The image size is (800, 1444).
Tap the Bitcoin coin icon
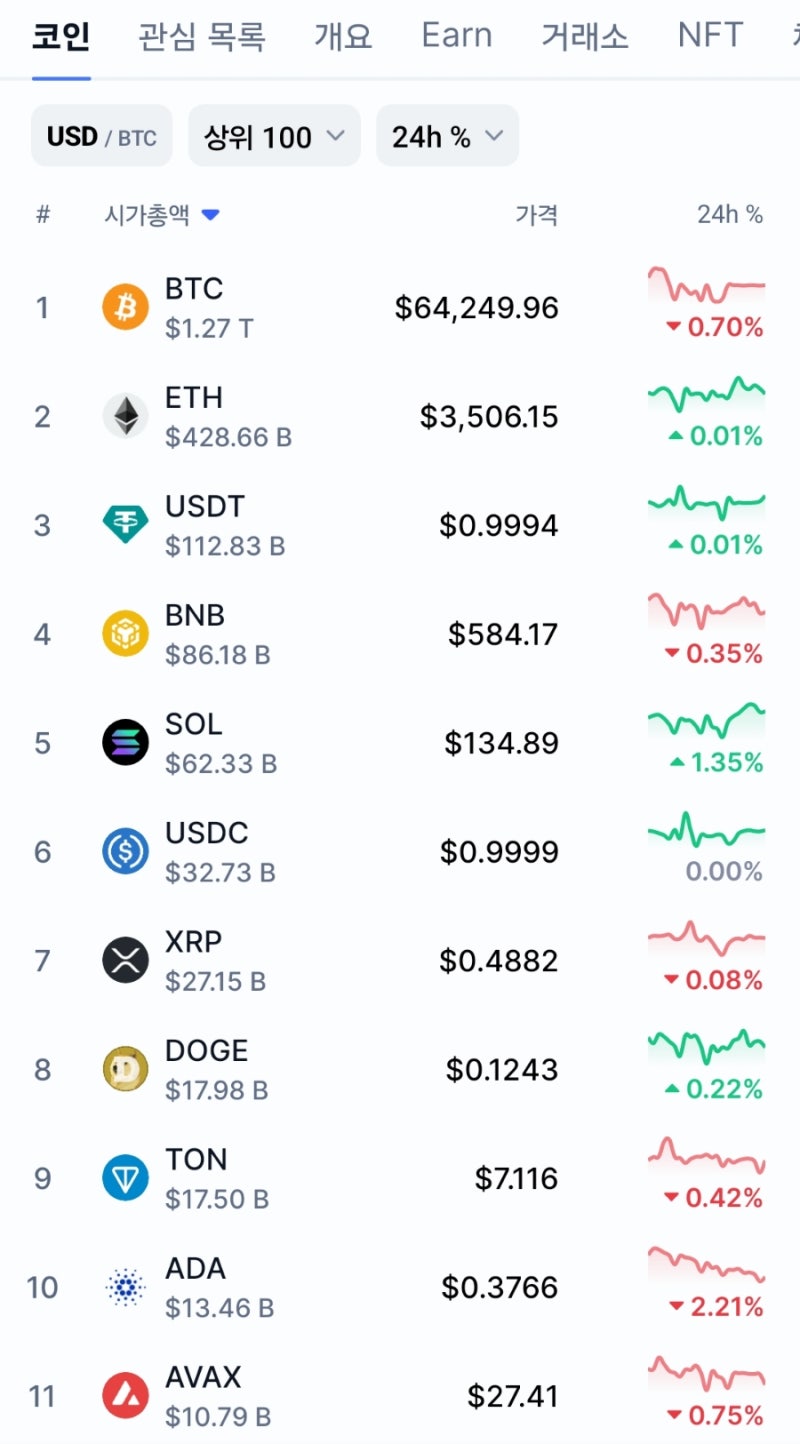(125, 307)
